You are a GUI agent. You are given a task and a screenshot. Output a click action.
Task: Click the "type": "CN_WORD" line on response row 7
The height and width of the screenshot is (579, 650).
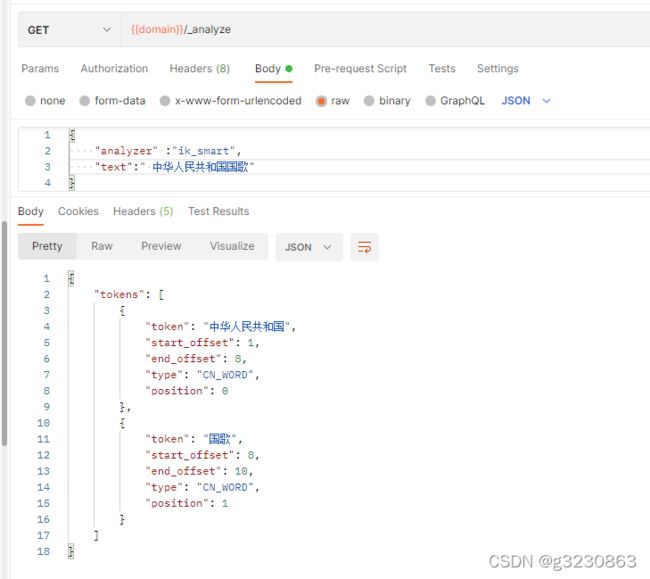pyautogui.click(x=202, y=375)
